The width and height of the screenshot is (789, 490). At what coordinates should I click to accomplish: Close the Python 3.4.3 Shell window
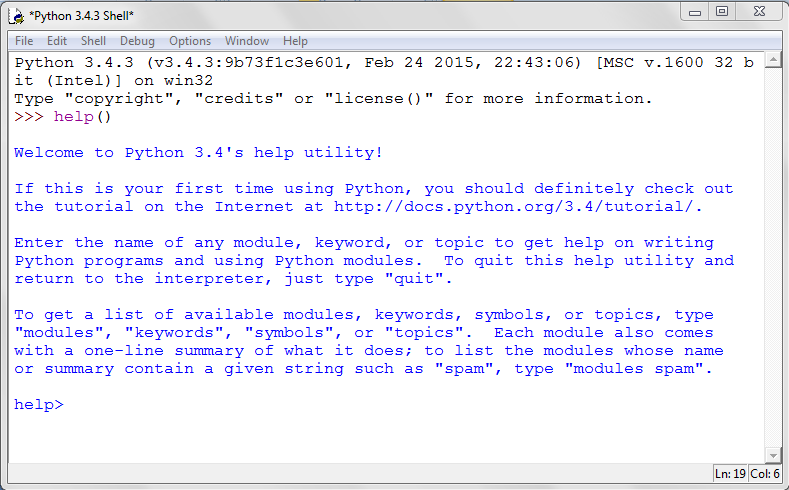(759, 12)
